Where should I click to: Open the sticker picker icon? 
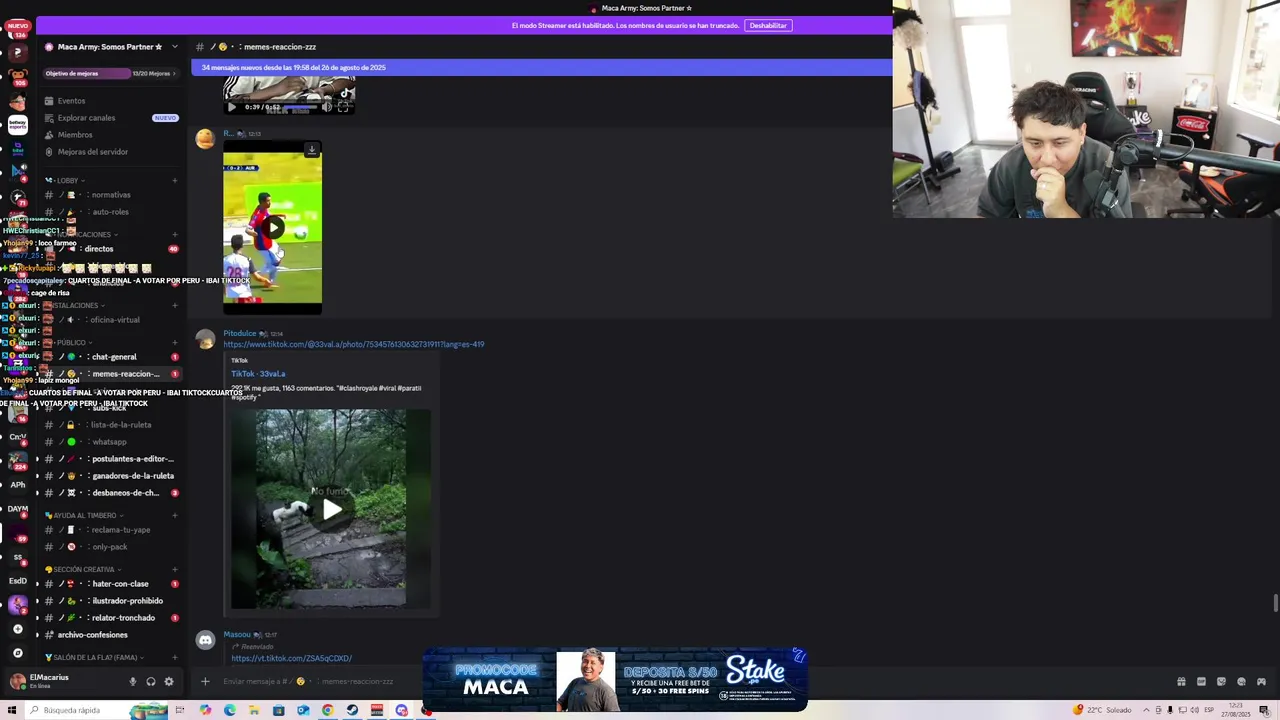tap(1221, 682)
